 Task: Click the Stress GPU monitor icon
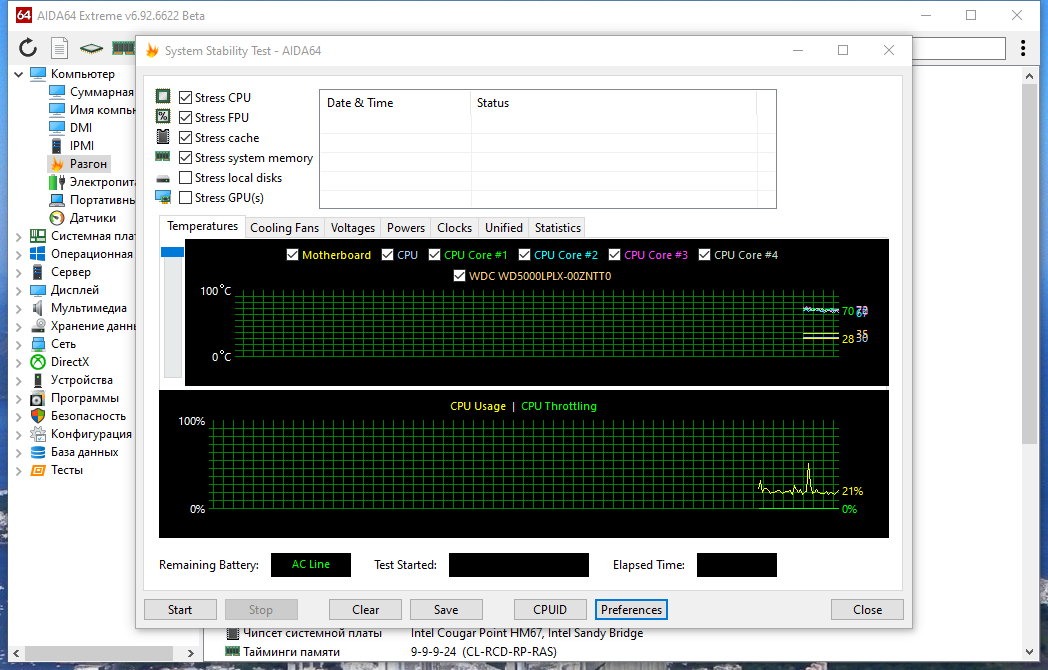coord(162,197)
